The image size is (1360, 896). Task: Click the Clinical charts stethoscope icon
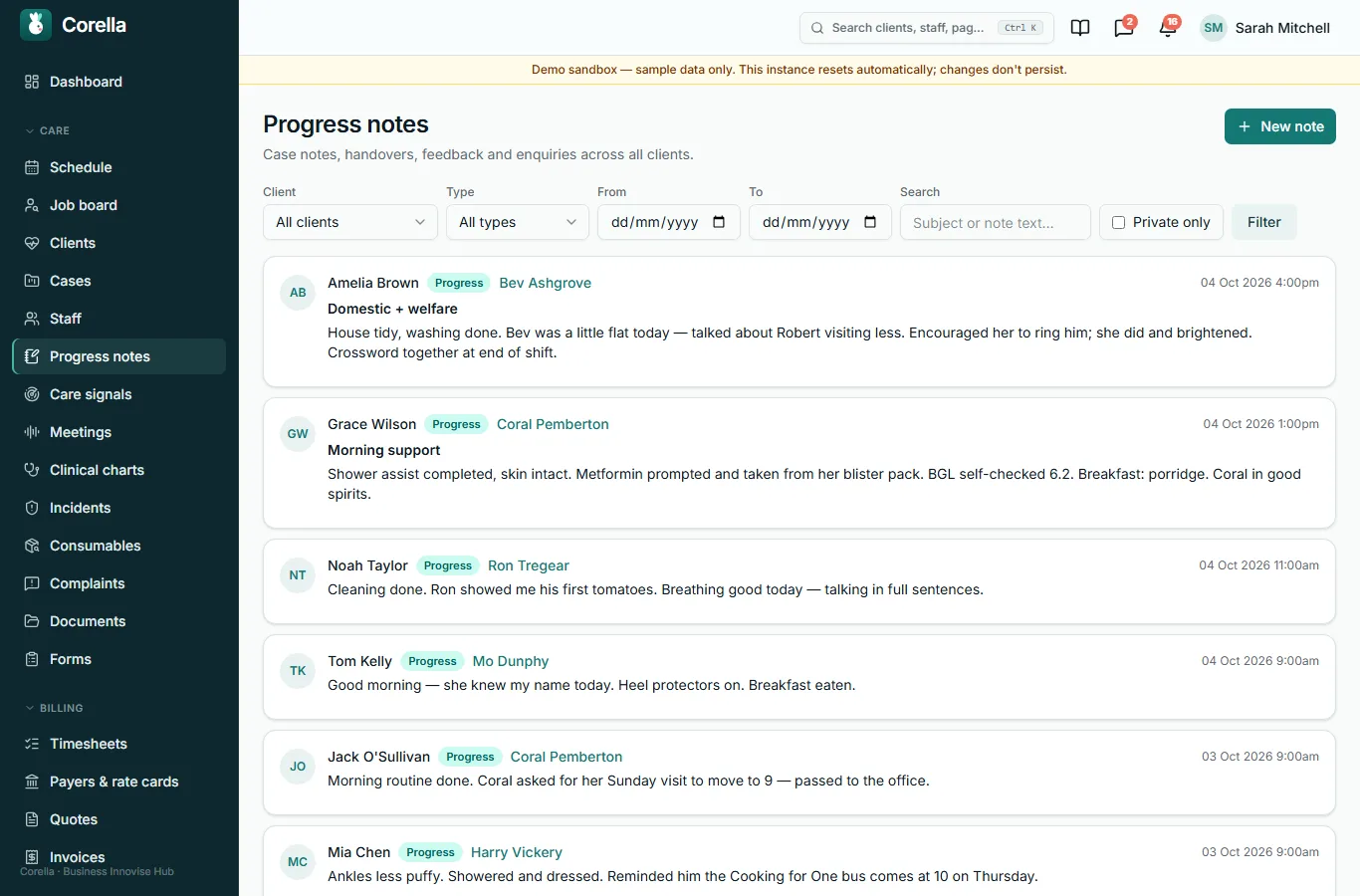coord(32,470)
